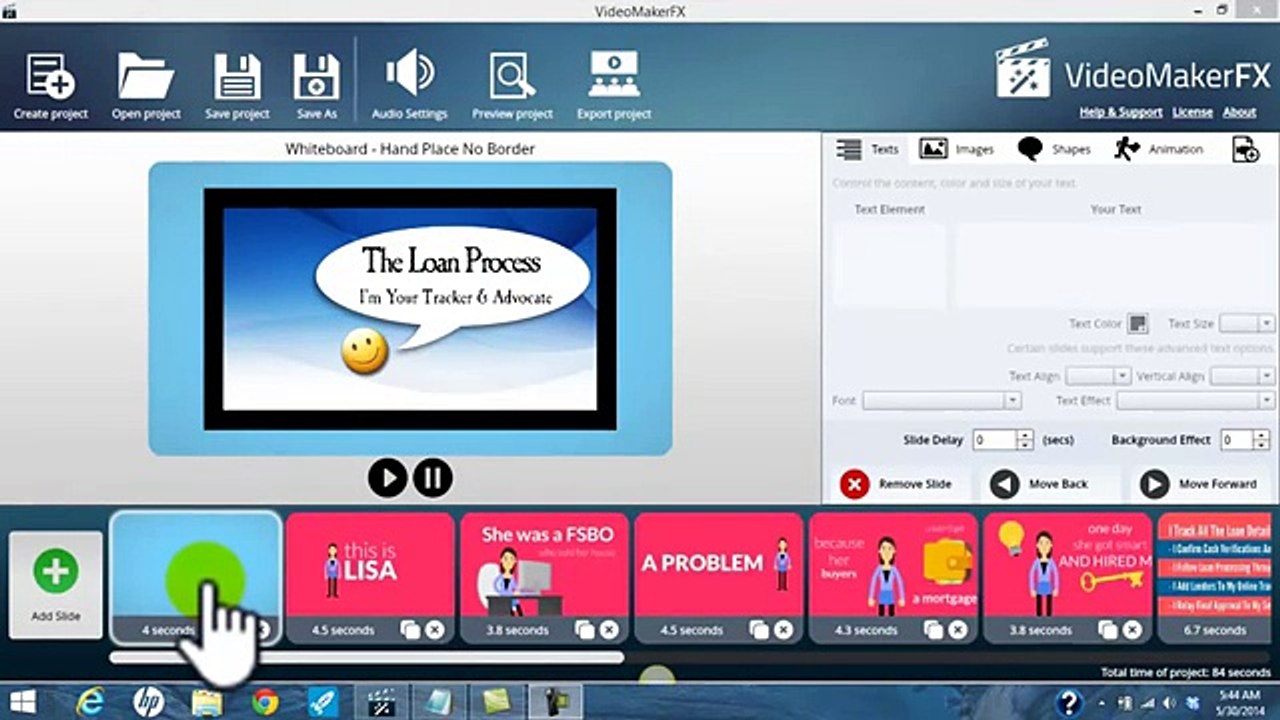Click the '6.7 seconds' duration label
The height and width of the screenshot is (720, 1280).
click(1215, 630)
